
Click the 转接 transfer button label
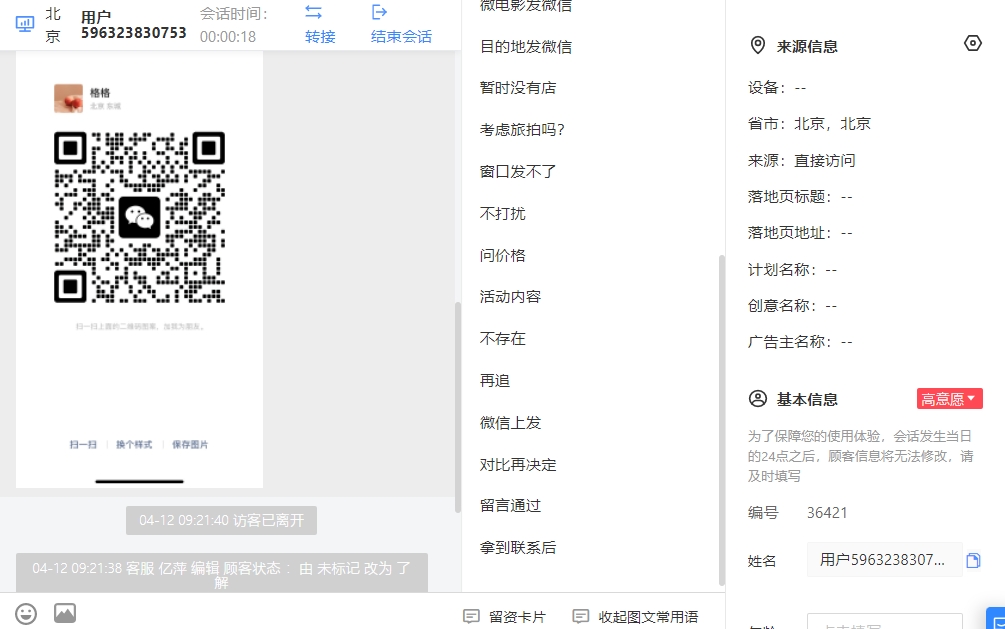click(x=320, y=37)
